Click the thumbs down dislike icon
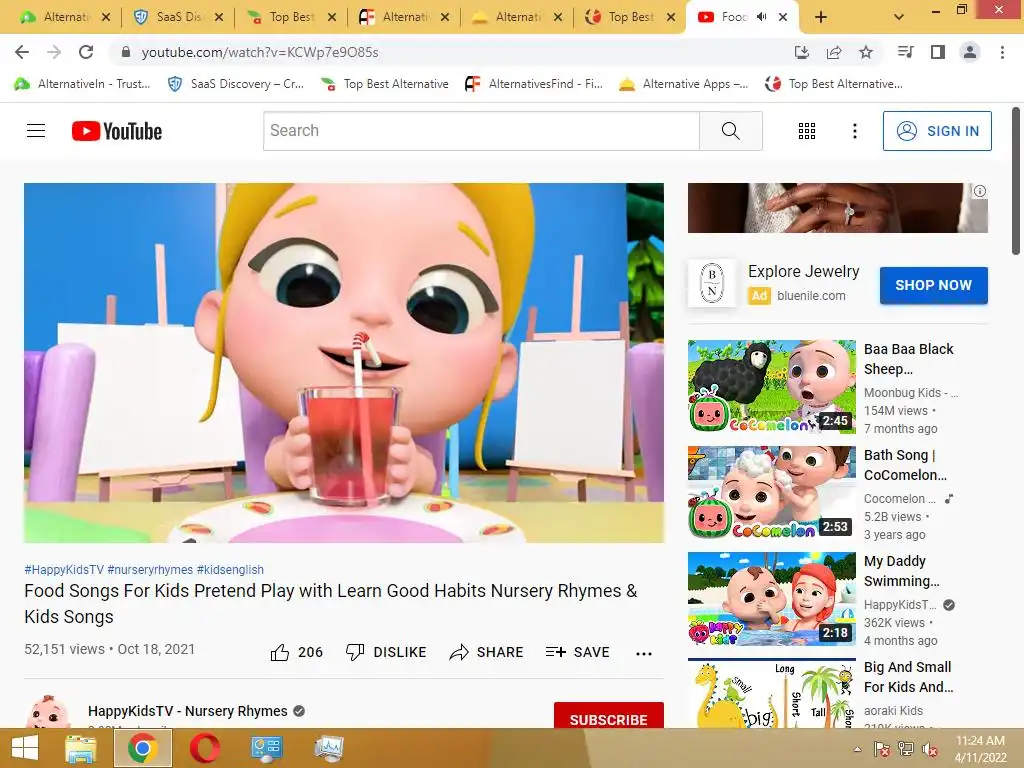The width and height of the screenshot is (1024, 768). pos(355,652)
